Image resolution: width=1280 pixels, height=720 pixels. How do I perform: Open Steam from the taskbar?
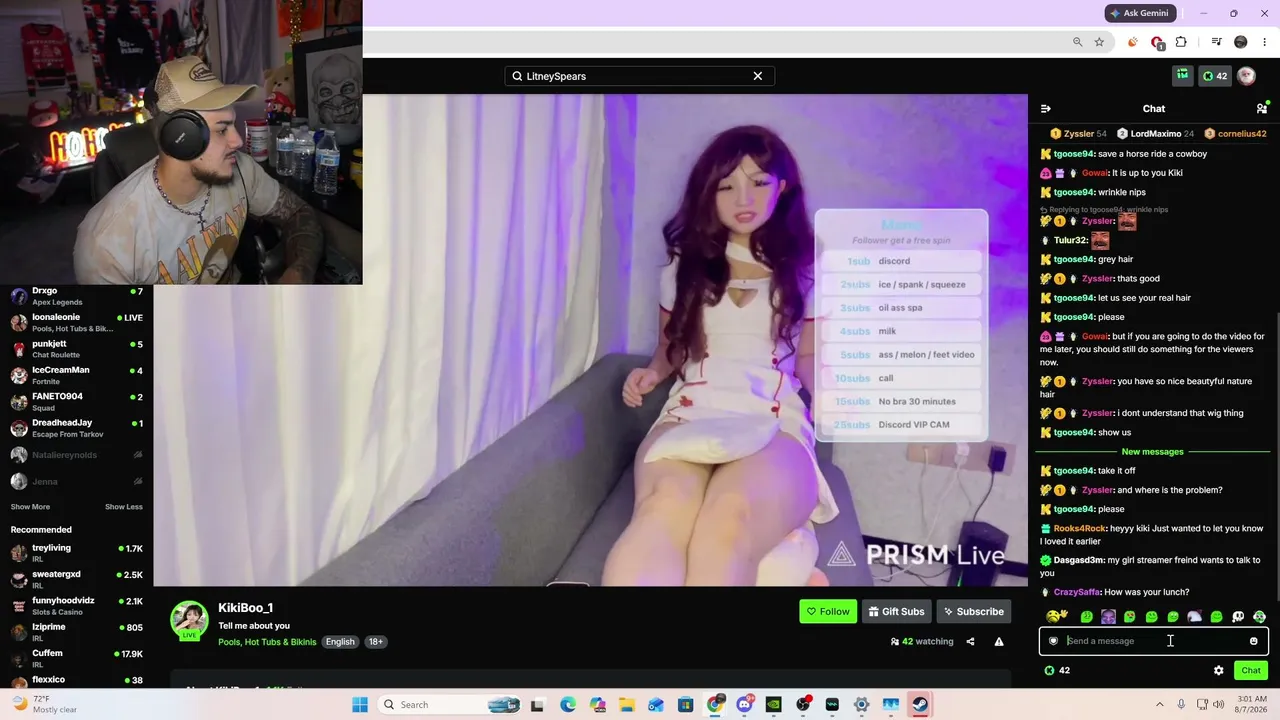click(x=920, y=705)
